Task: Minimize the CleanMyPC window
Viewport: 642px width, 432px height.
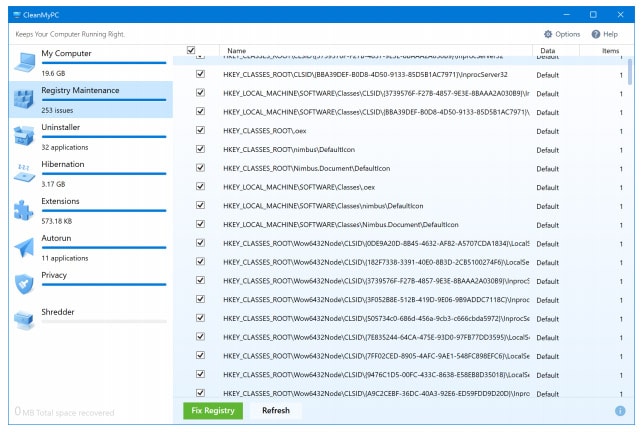Action: point(567,15)
